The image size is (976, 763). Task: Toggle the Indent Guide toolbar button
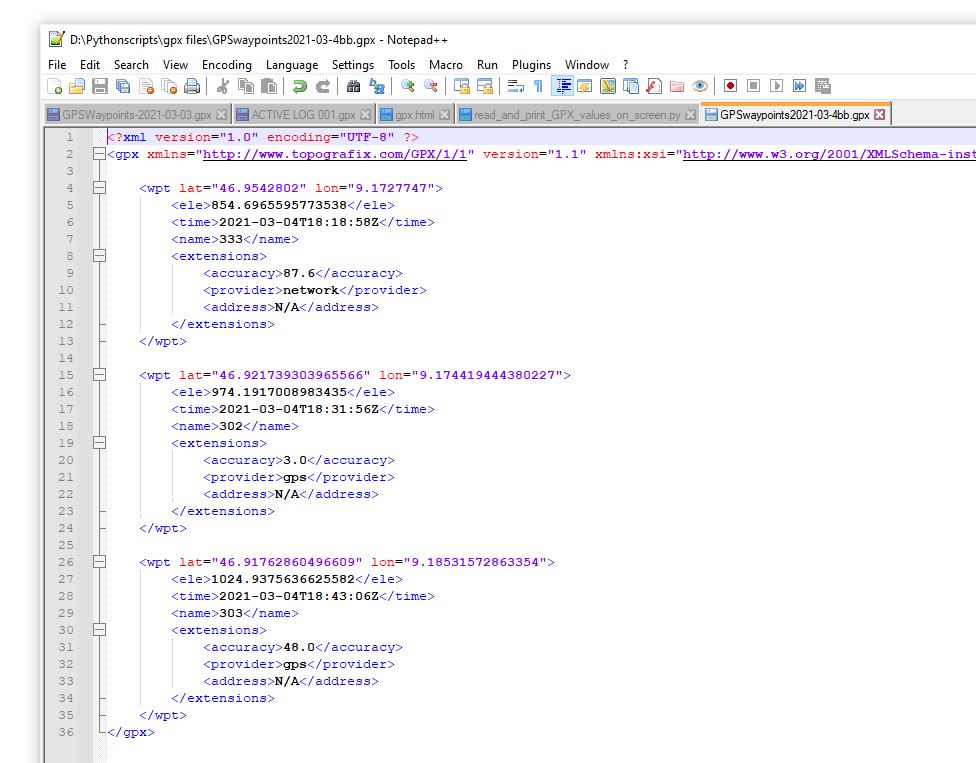562,87
